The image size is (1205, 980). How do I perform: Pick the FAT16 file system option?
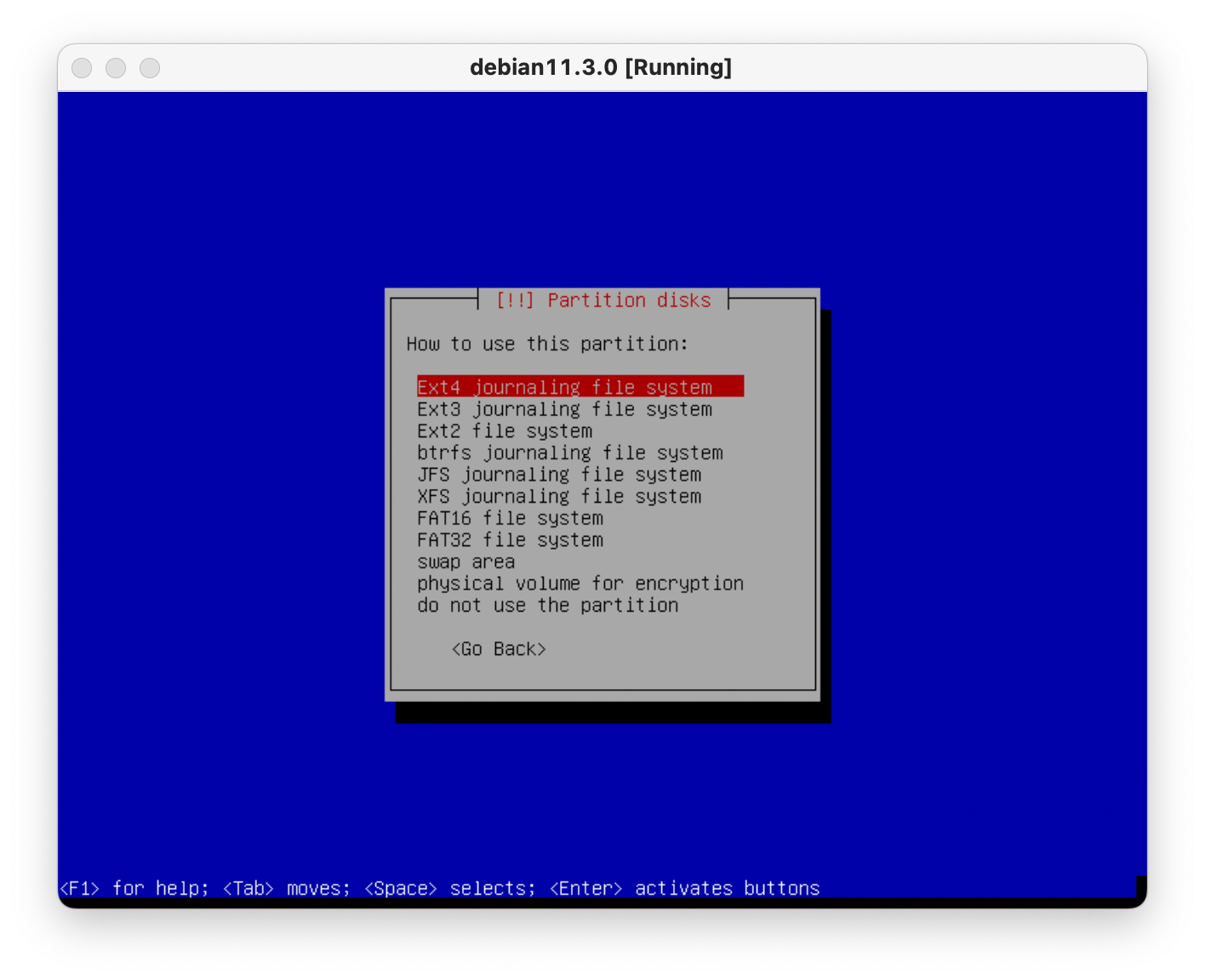pyautogui.click(x=510, y=519)
